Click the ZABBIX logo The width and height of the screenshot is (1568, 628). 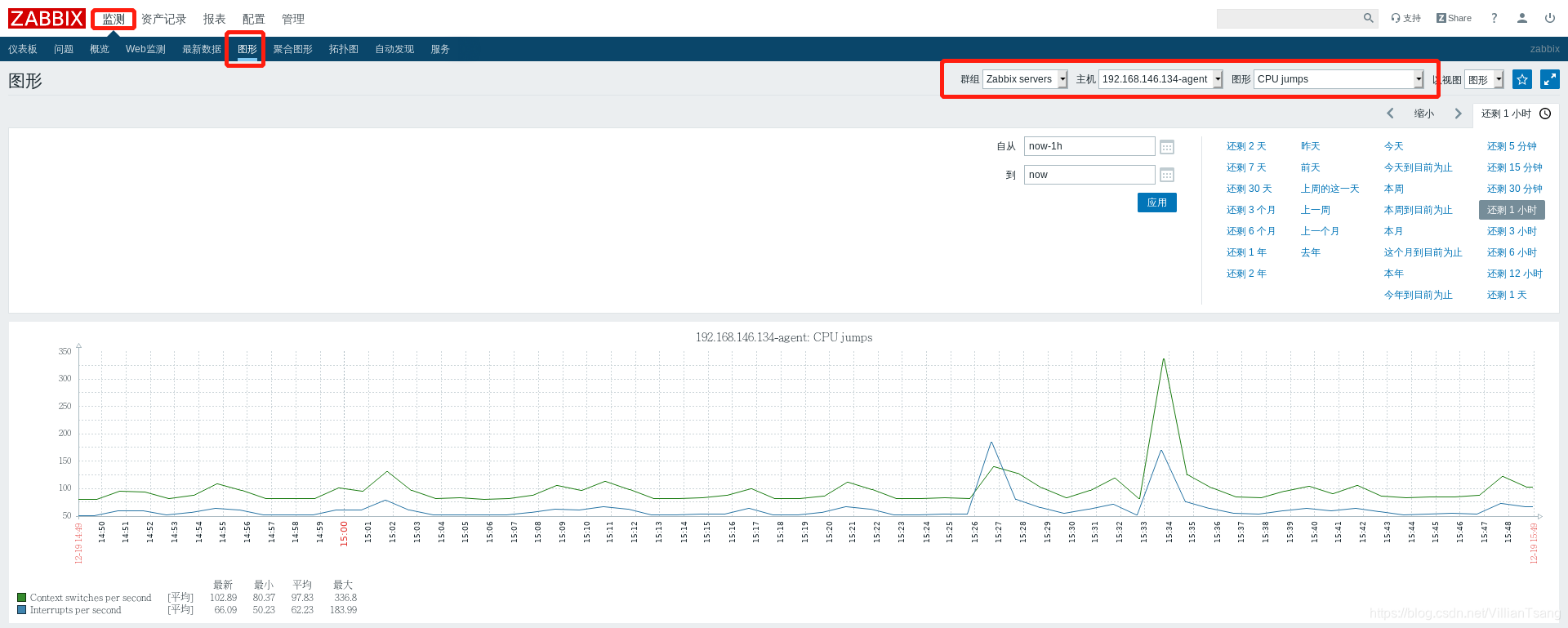[x=47, y=19]
